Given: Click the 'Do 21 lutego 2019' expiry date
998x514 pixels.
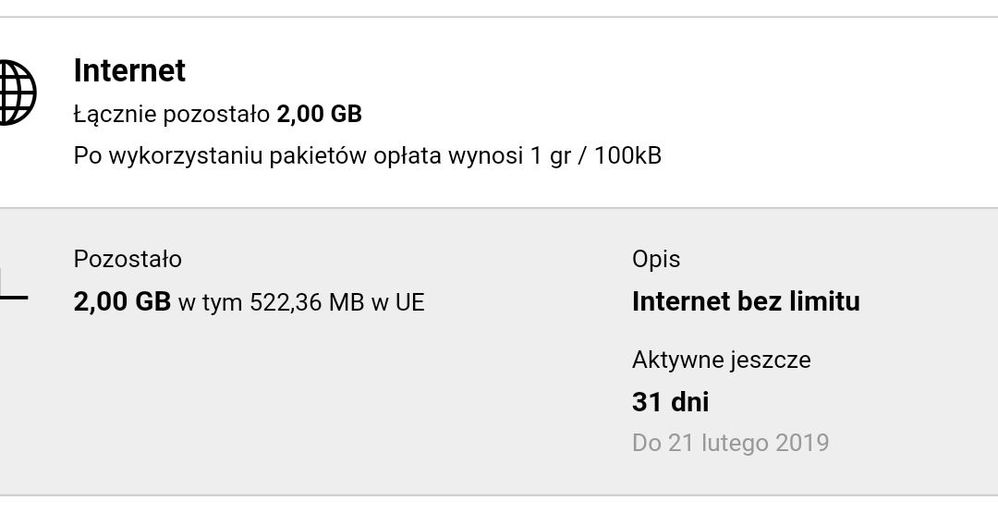Looking at the screenshot, I should tap(730, 442).
